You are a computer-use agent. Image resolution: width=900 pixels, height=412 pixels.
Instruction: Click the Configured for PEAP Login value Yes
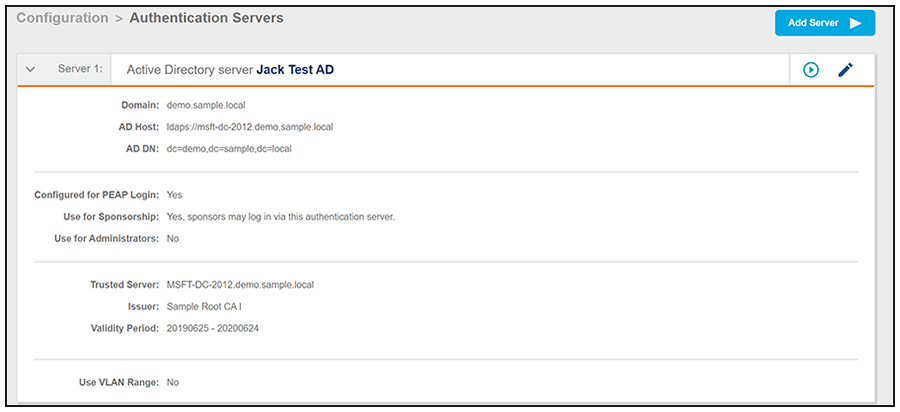click(x=174, y=195)
